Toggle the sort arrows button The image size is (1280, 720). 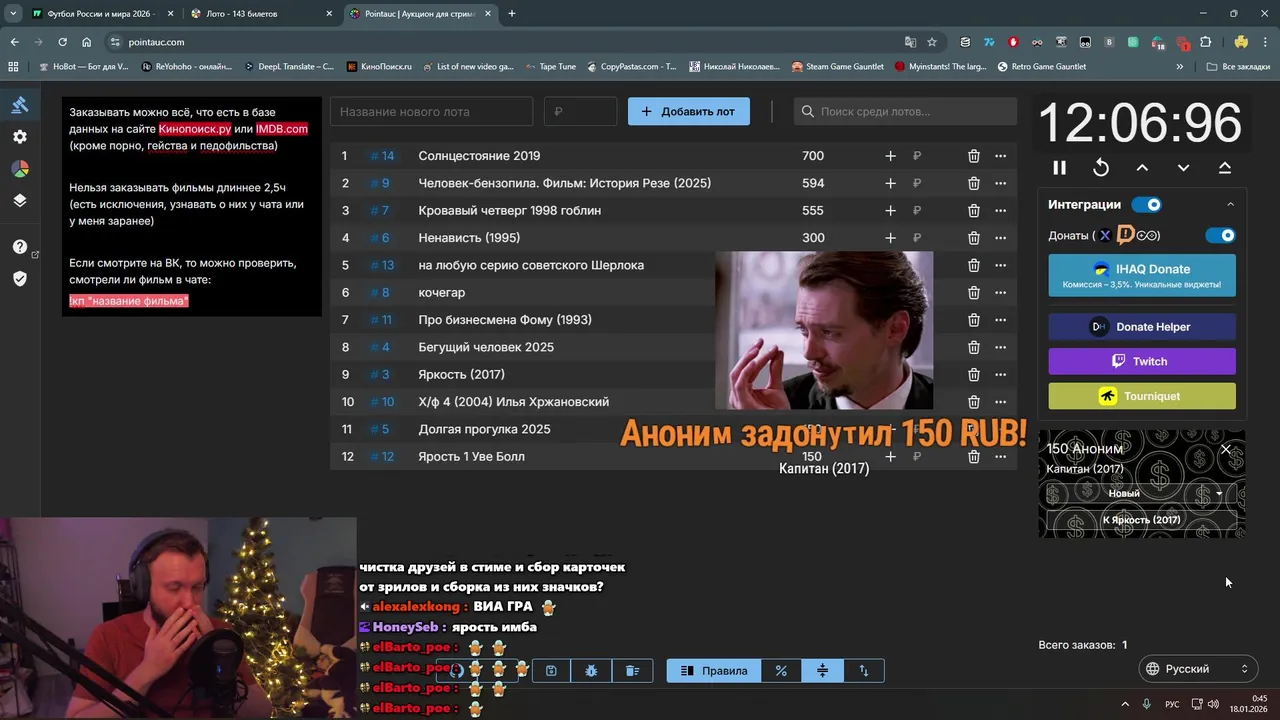(864, 671)
